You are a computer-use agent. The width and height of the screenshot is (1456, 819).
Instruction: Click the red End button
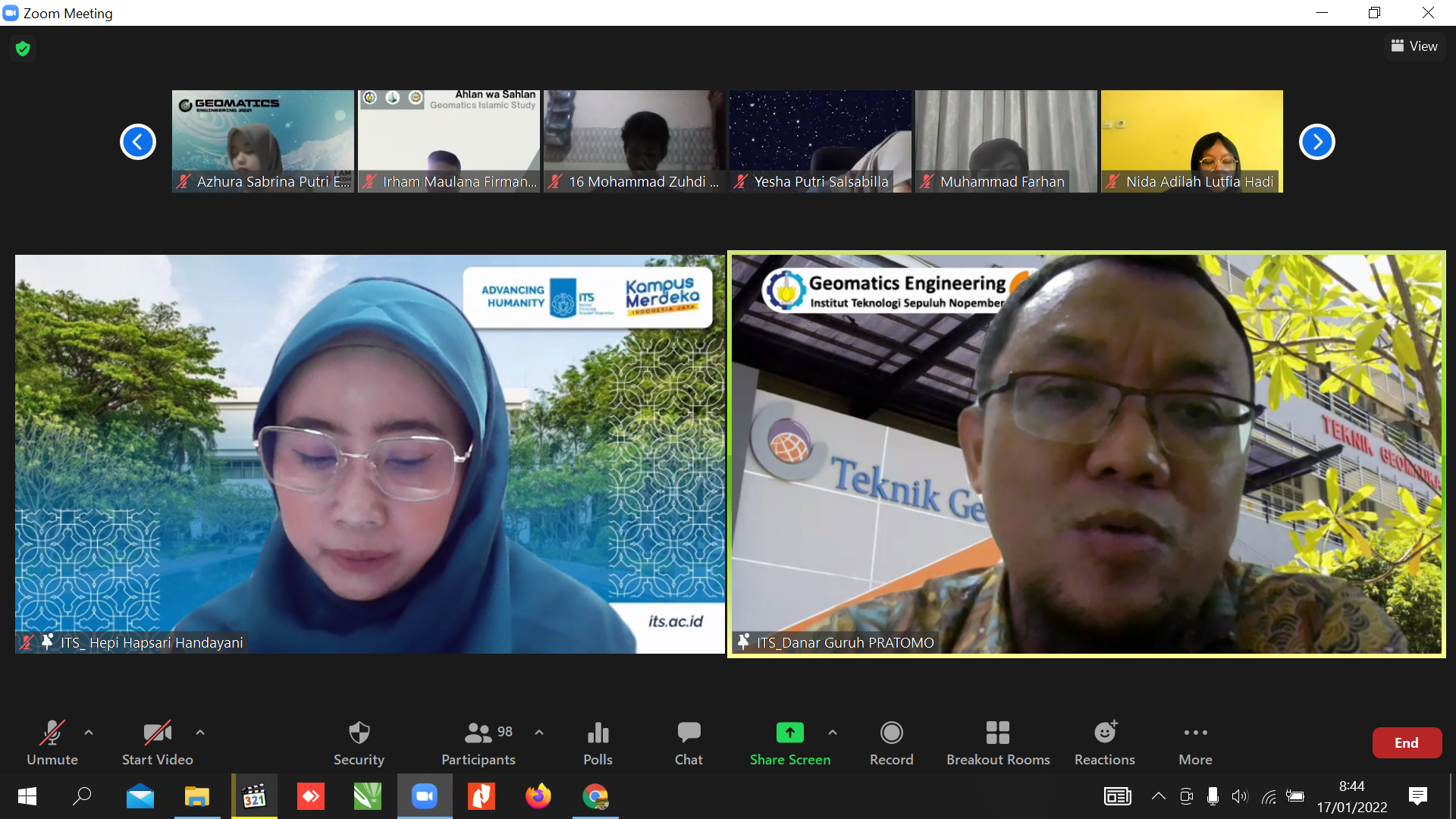[x=1406, y=743]
